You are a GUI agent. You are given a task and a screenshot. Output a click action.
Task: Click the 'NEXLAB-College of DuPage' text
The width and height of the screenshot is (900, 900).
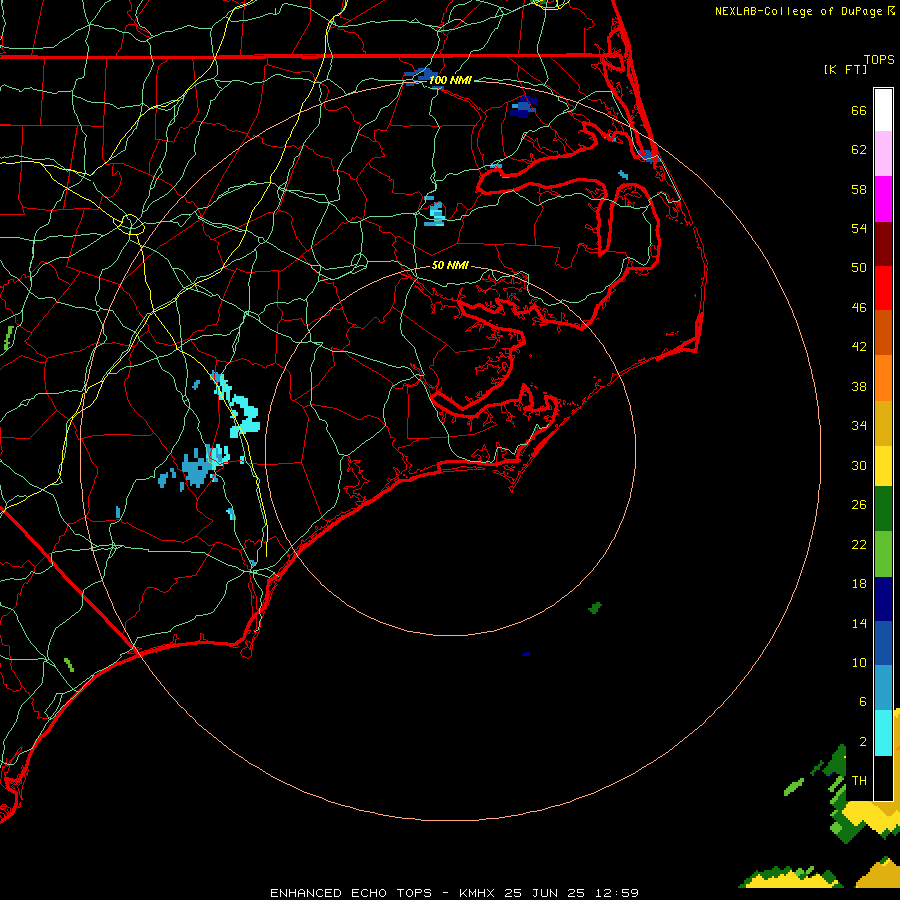tap(800, 11)
